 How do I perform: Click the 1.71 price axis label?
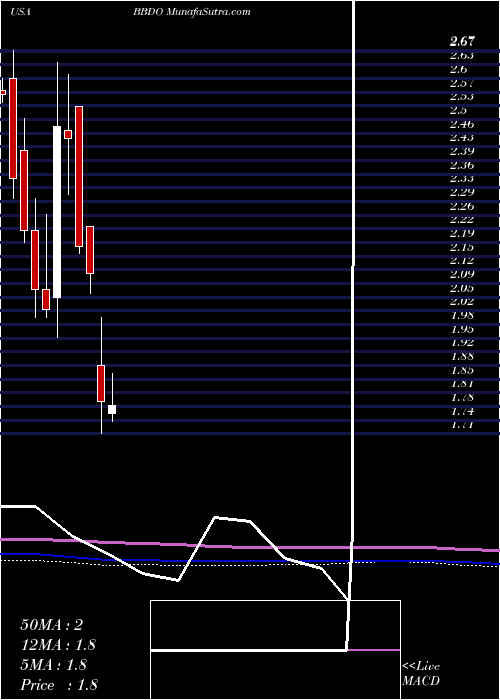(462, 425)
